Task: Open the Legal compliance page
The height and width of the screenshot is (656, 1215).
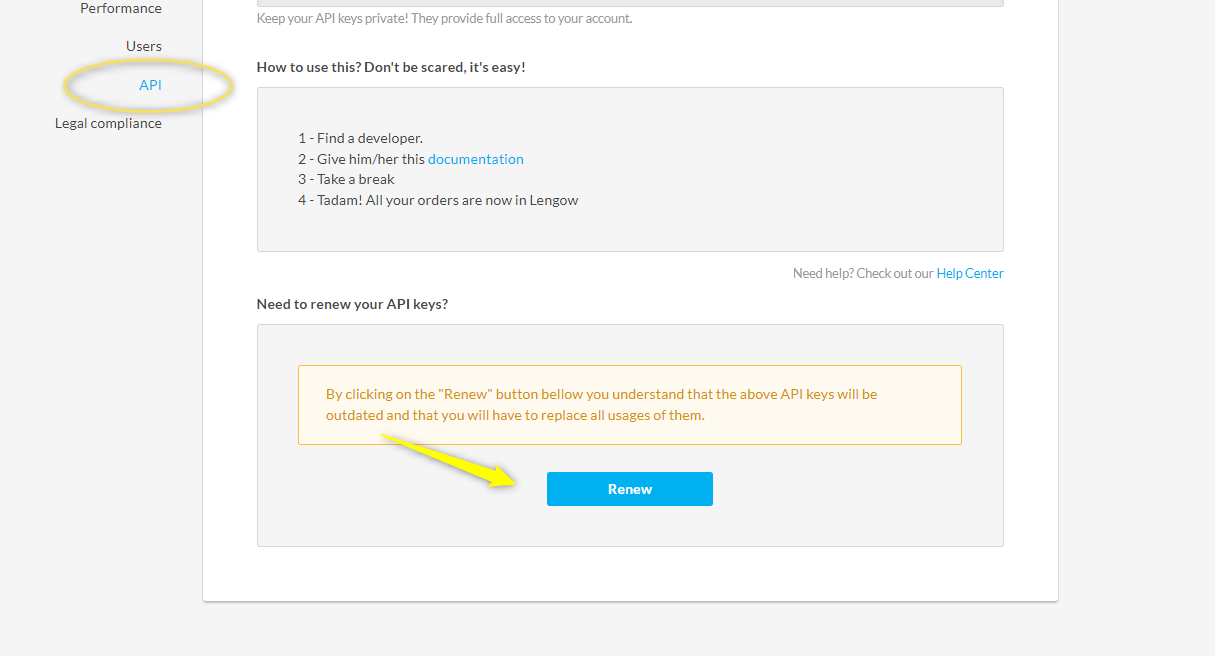Action: [x=108, y=123]
